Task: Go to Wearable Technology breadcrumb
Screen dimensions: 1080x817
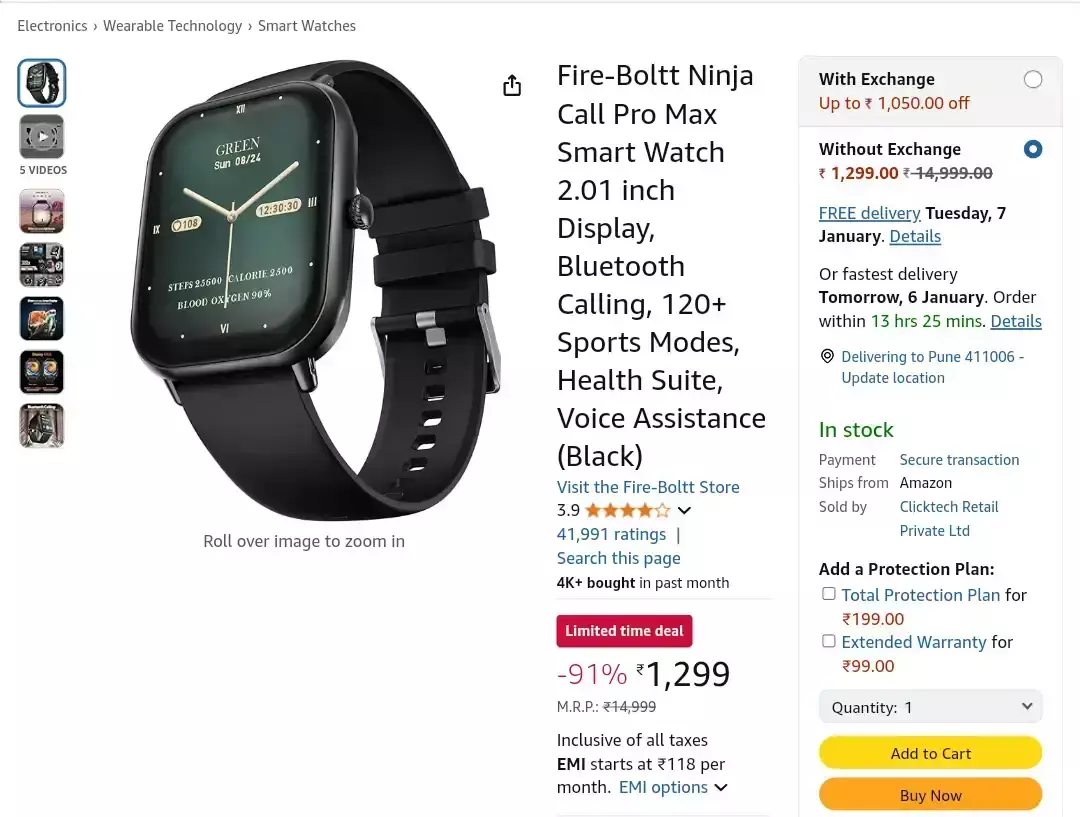Action: pyautogui.click(x=172, y=26)
